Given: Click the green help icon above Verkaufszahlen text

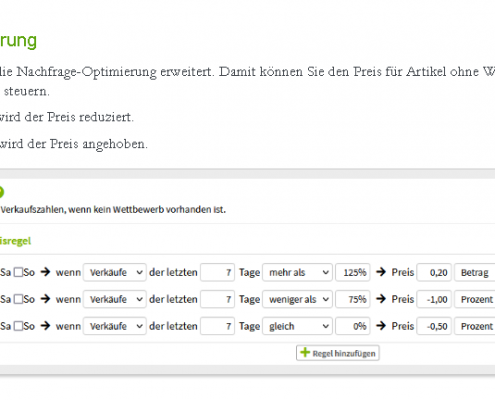Looking at the screenshot, I should coord(1,192).
